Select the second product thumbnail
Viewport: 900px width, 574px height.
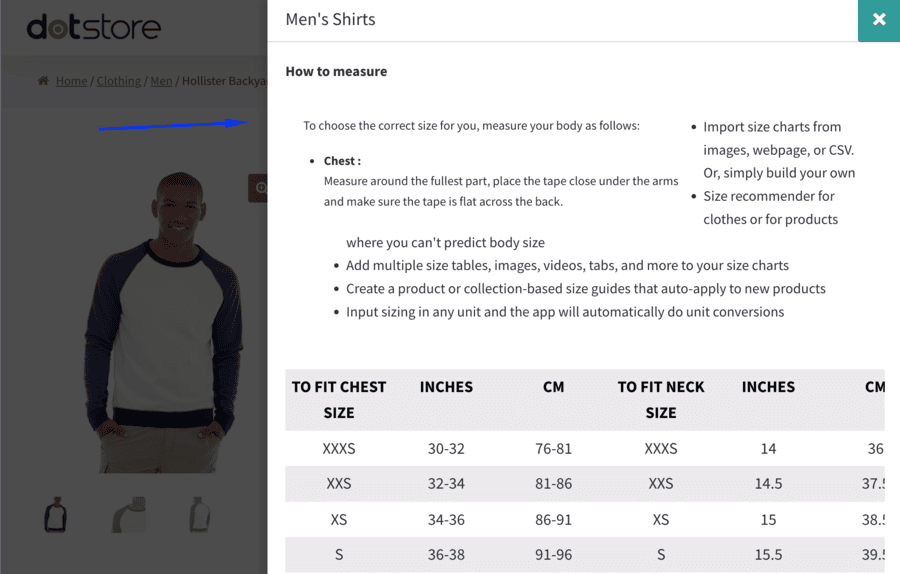click(x=129, y=514)
